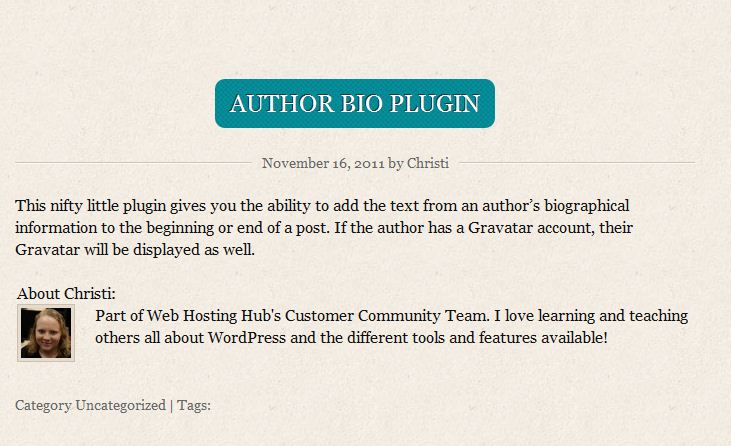
Task: Click the Tags: label
Action: [194, 405]
